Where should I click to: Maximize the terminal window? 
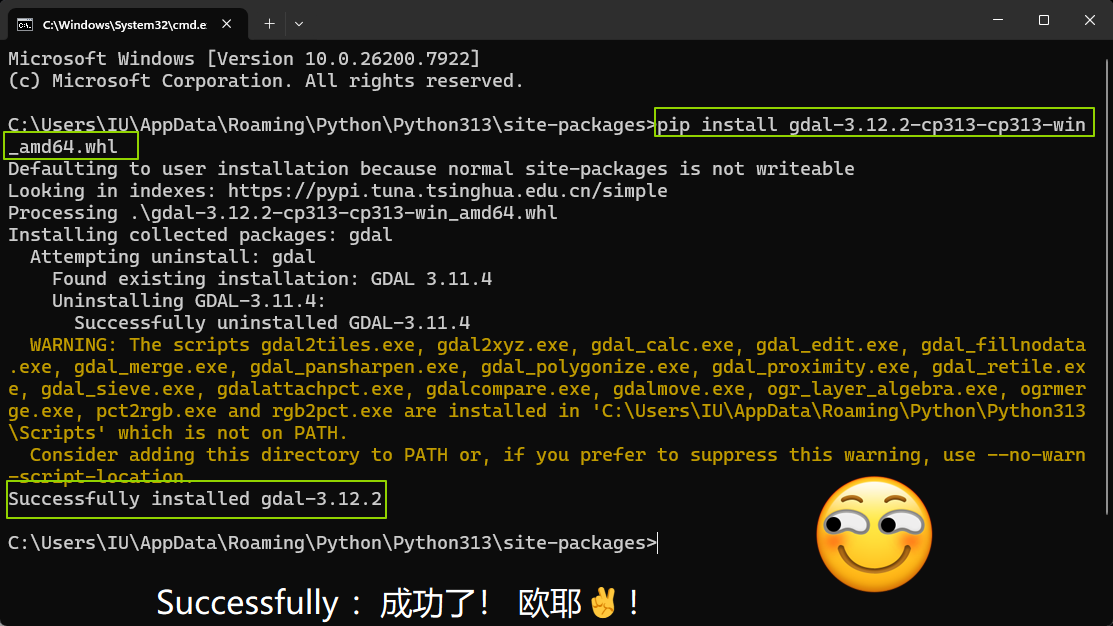point(1043,20)
